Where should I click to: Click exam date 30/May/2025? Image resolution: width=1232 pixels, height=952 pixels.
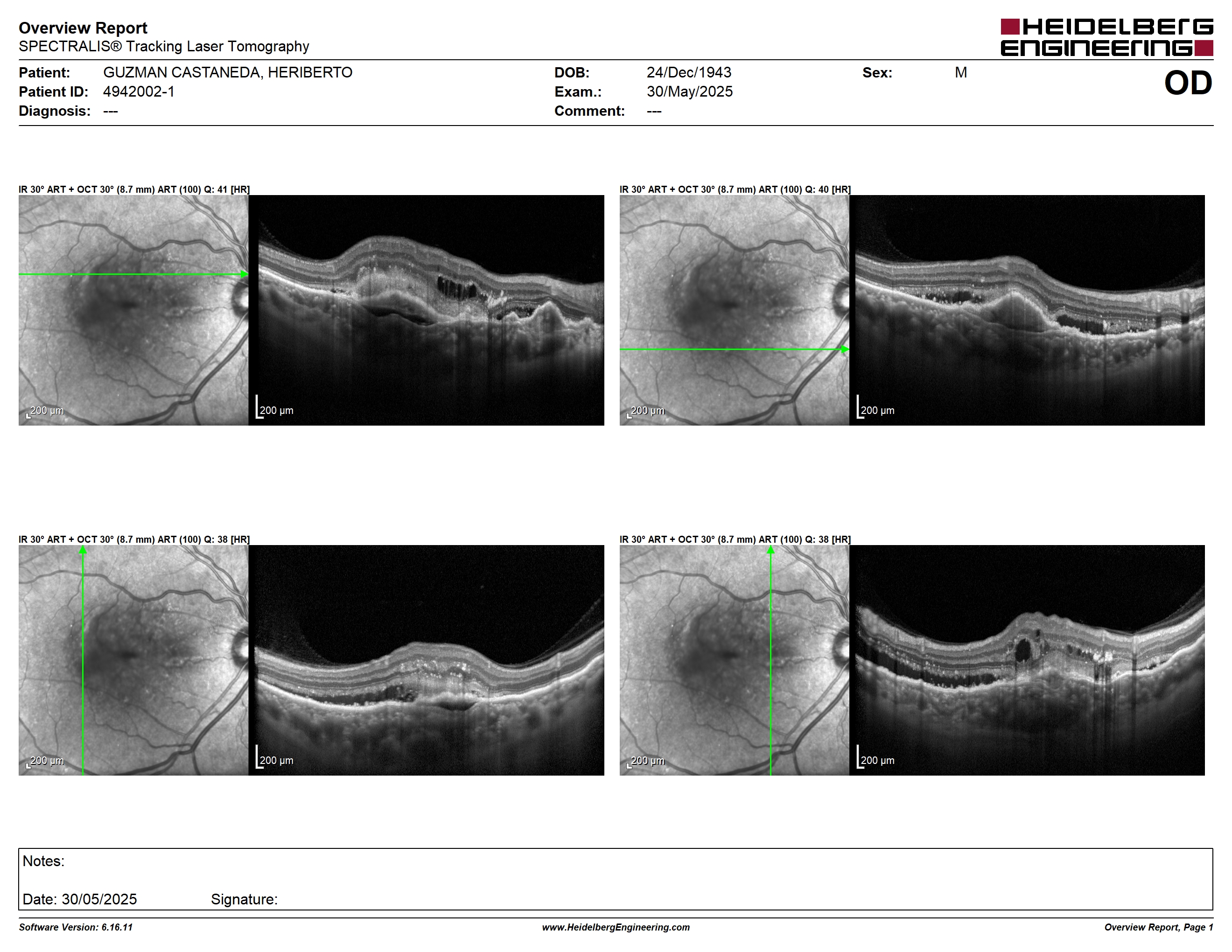[x=689, y=91]
